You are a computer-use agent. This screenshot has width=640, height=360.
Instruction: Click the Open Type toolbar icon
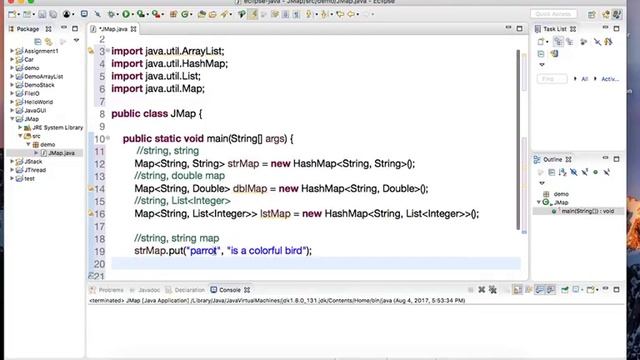(202, 14)
